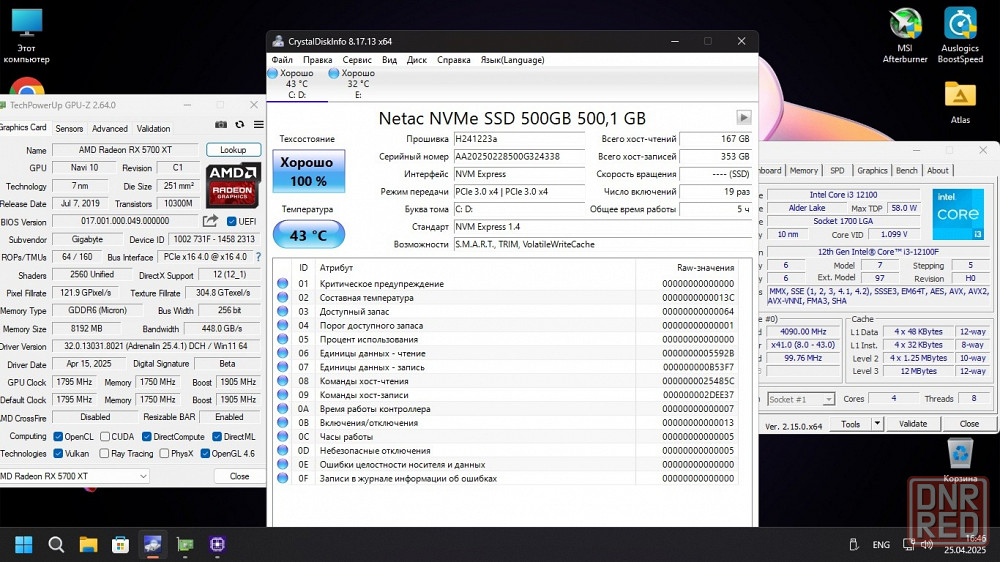Switch to SPD tab in CPU-Z
The image size is (1000, 562).
837,170
